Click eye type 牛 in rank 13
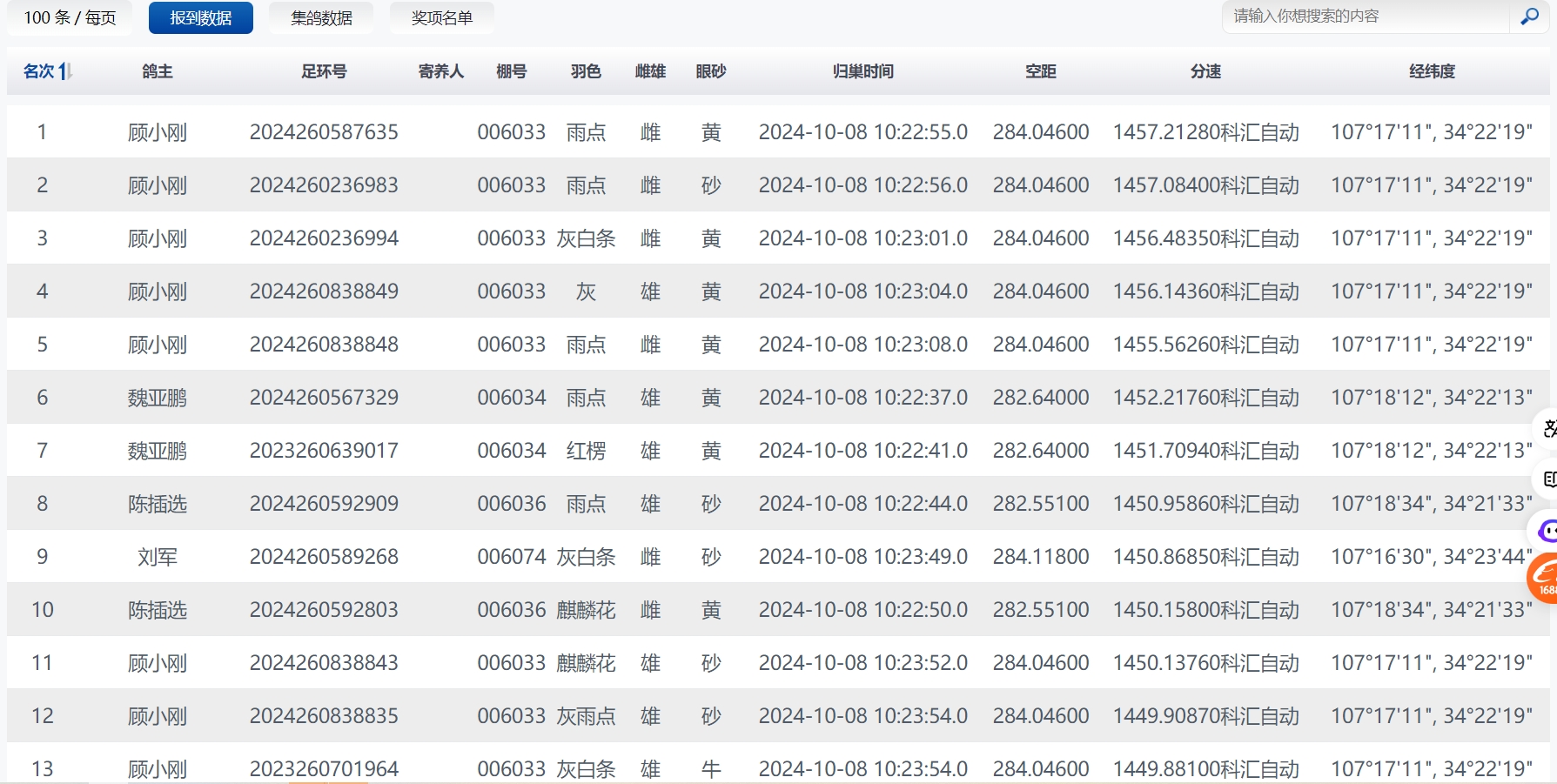 [711, 769]
